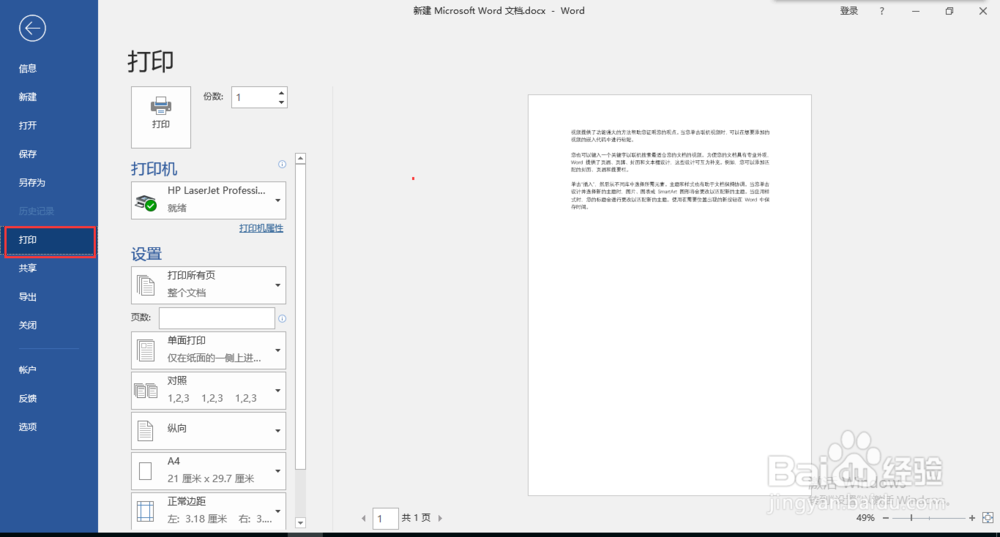Screen dimensions: 1000x537
Task: Expand the 打印所有页 dropdown
Action: (209, 285)
